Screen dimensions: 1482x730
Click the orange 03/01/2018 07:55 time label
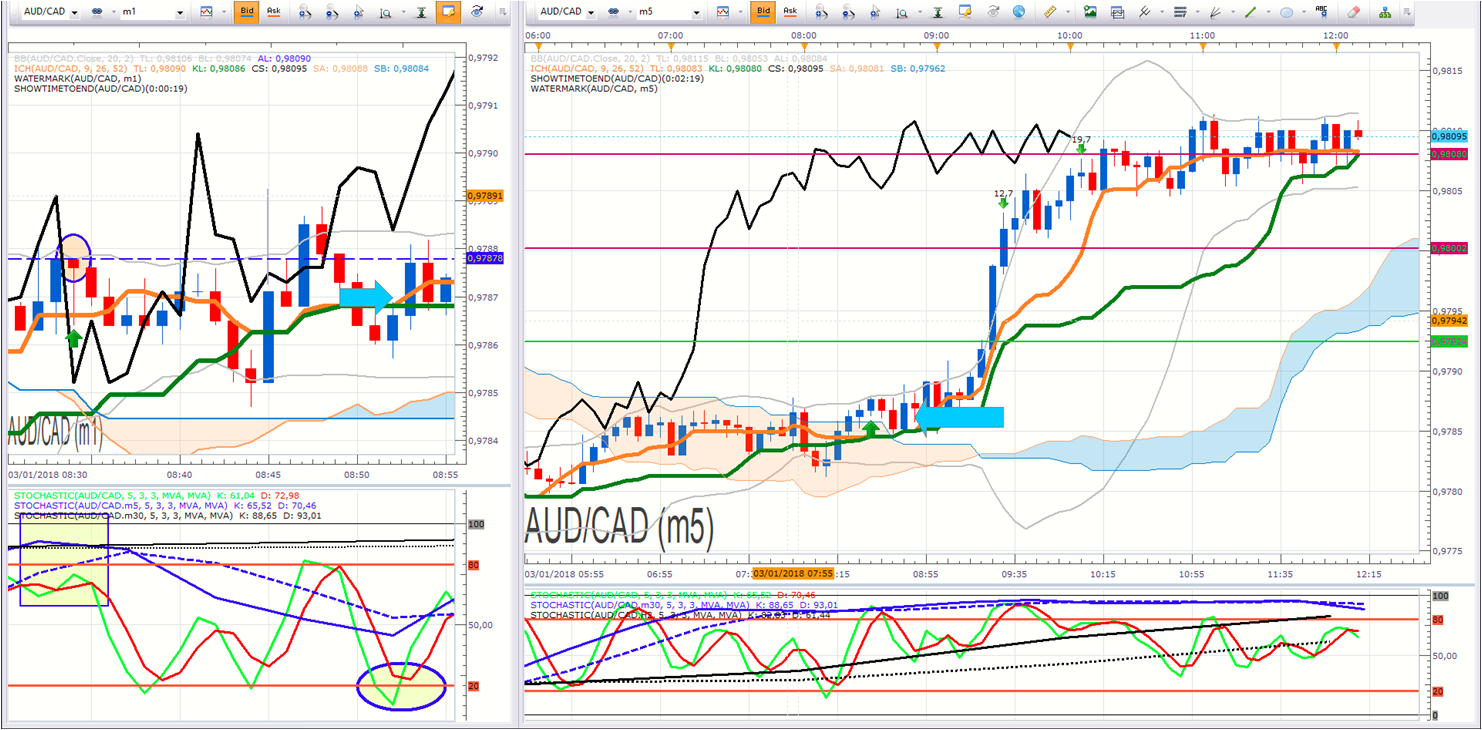coord(794,574)
